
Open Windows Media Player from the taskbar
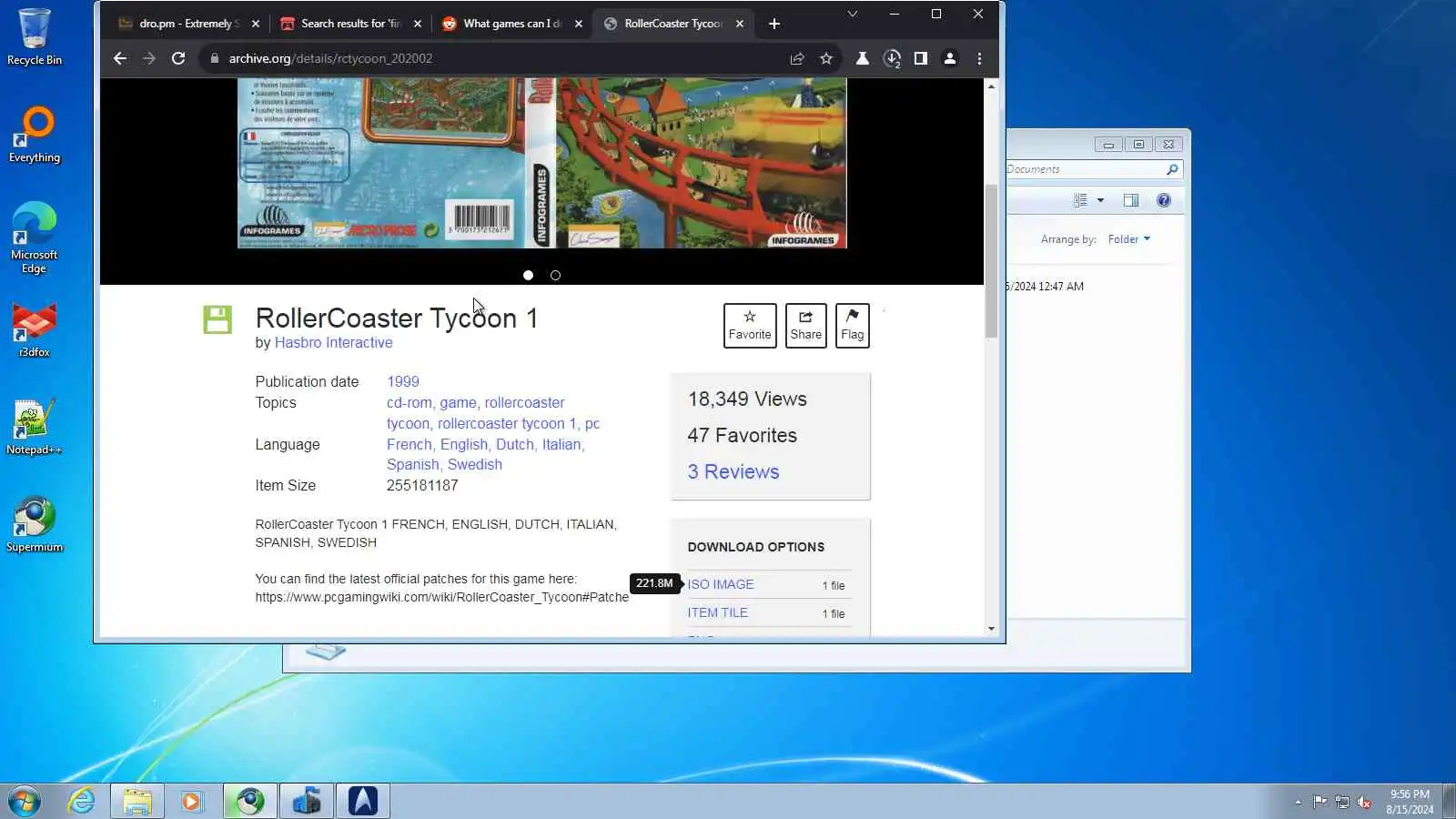(192, 802)
